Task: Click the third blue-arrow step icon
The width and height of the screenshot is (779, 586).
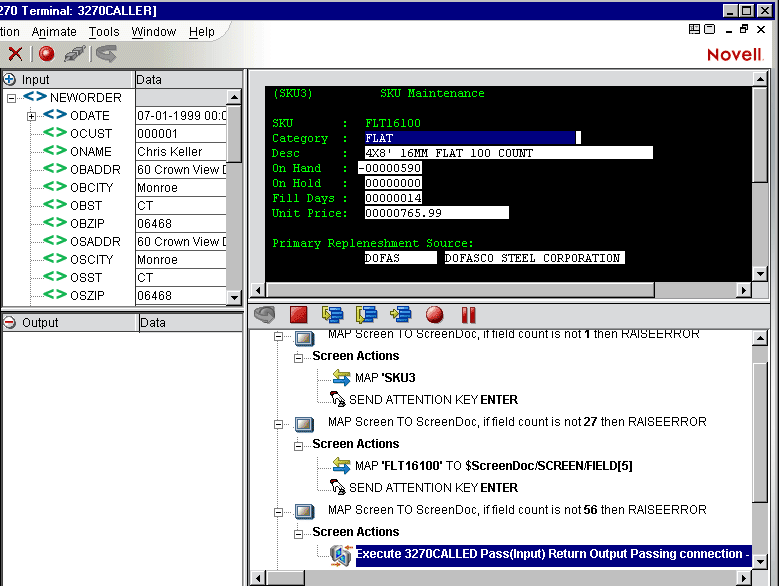Action: click(401, 315)
